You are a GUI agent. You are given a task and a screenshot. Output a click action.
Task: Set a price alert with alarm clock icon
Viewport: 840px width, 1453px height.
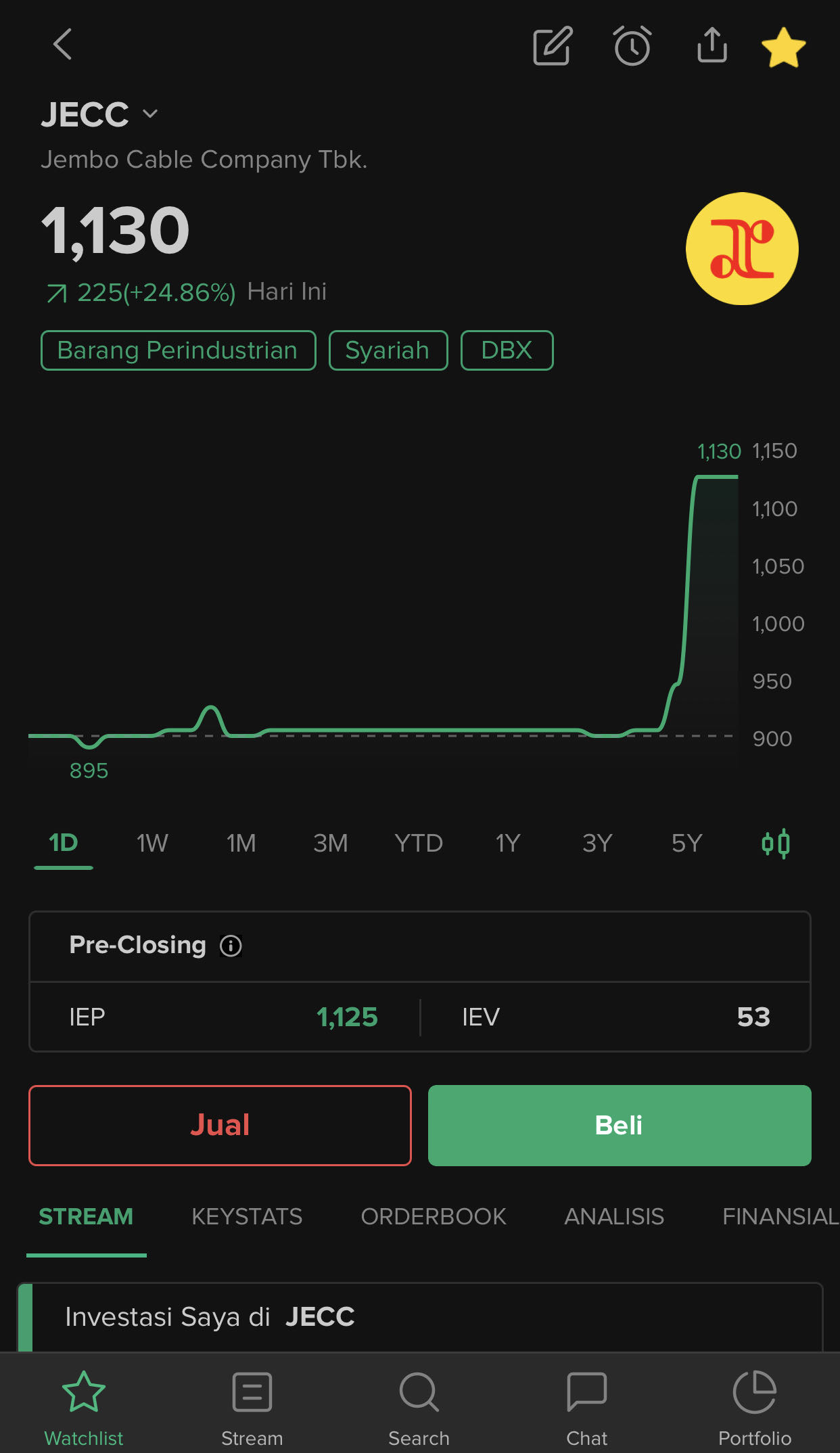[x=632, y=47]
